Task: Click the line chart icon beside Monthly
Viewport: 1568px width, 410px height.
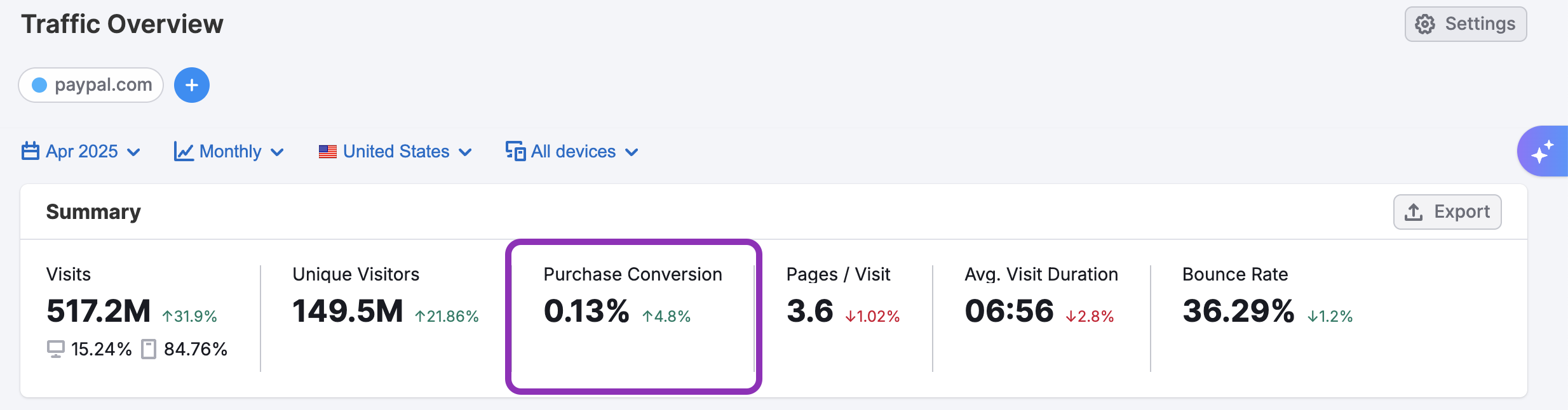Action: point(184,152)
